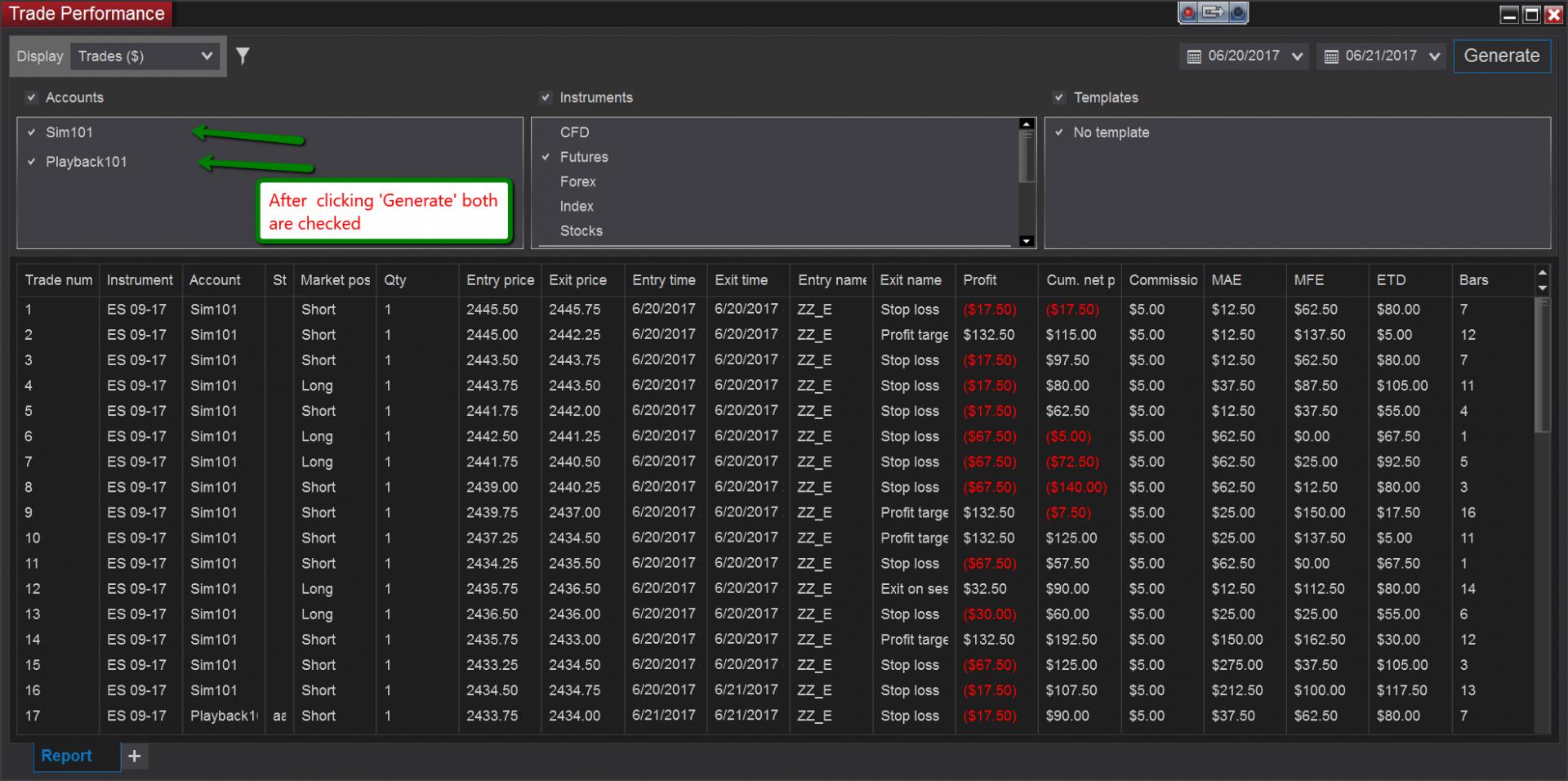Add a new tab with plus icon
The image size is (1568, 781).
(135, 756)
